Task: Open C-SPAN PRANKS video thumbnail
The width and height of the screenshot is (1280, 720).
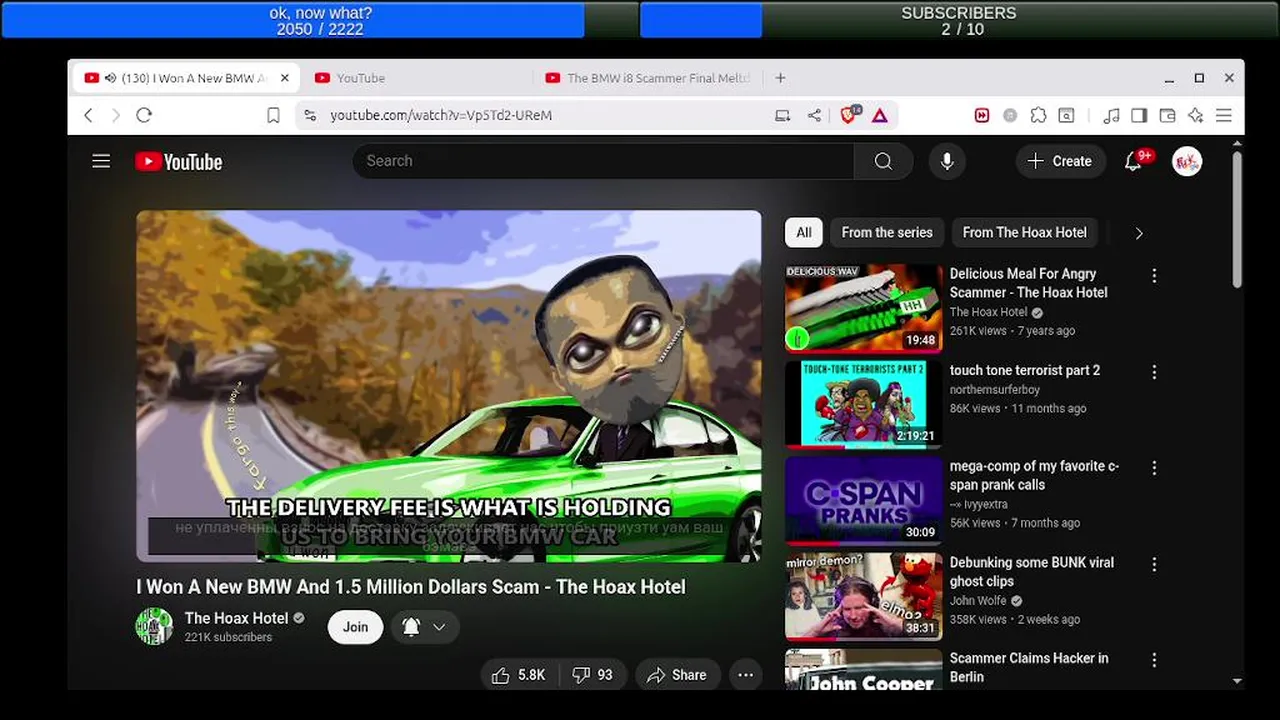Action: coord(863,500)
